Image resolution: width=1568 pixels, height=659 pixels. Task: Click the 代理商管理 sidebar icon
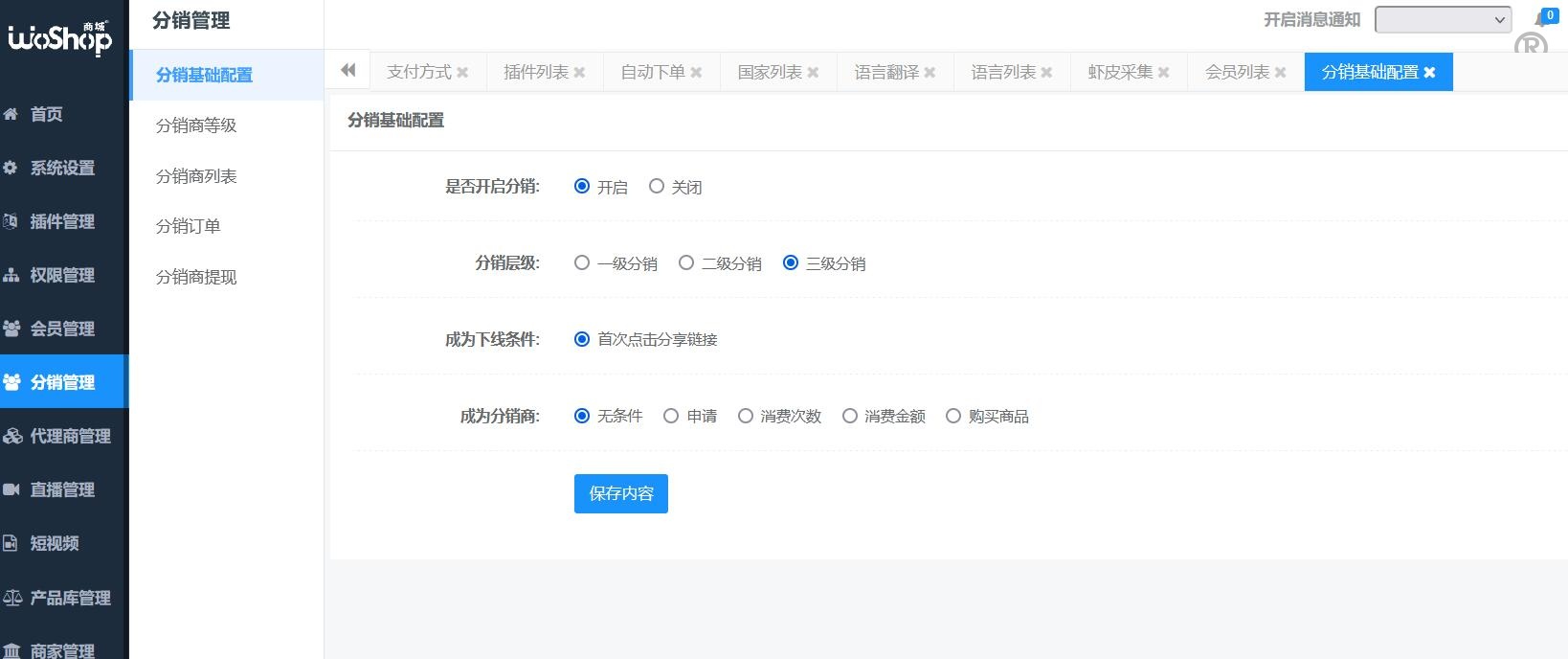point(12,436)
